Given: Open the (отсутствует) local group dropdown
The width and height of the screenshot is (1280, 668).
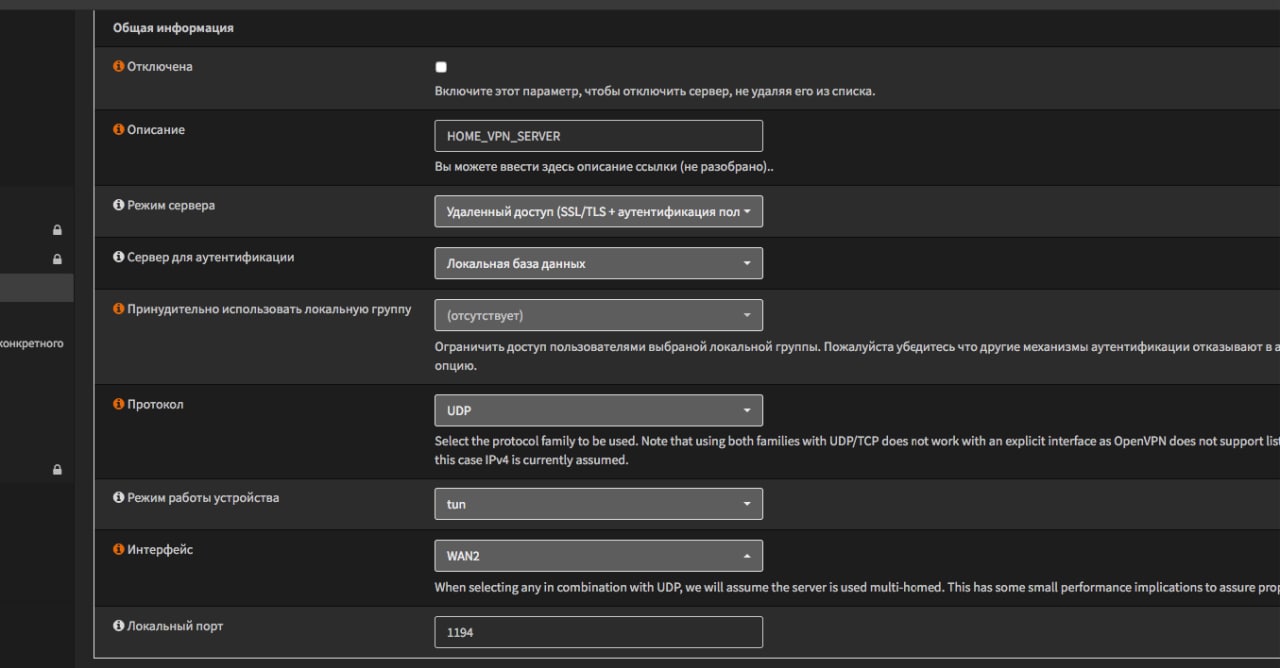Looking at the screenshot, I should click(x=598, y=315).
